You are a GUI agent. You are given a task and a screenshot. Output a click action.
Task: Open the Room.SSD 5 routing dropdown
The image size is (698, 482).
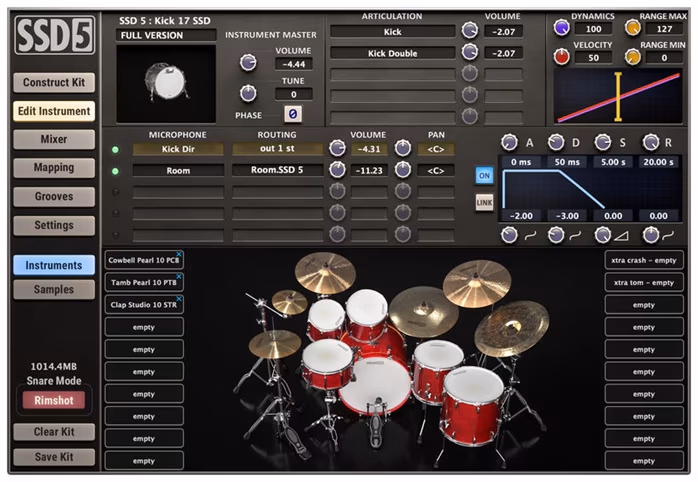[x=277, y=170]
